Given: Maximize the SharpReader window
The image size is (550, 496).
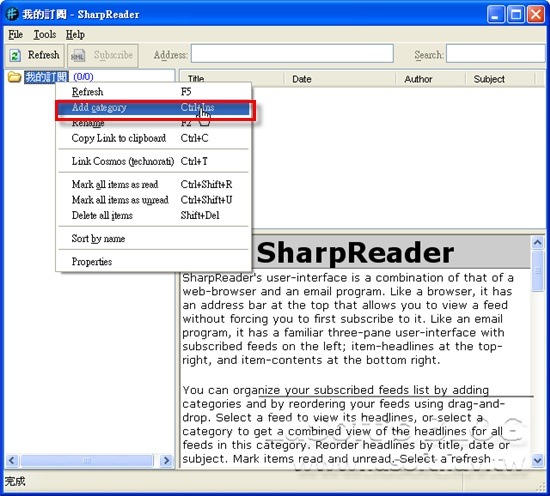Looking at the screenshot, I should [x=516, y=14].
